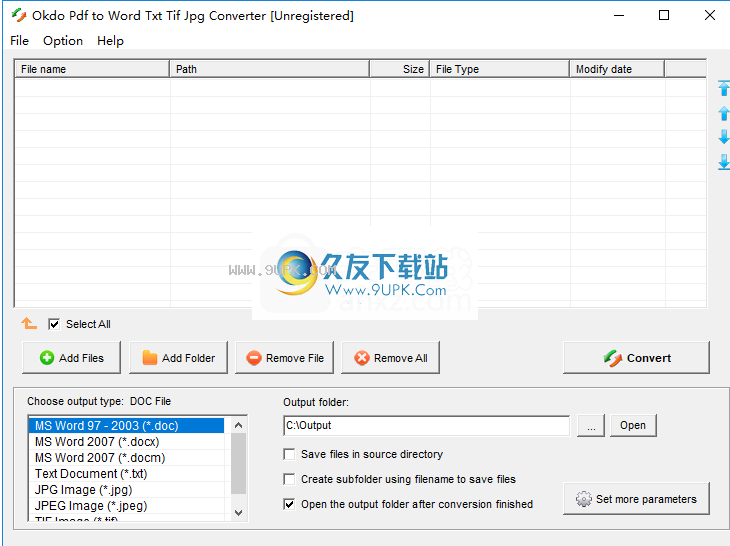Viewport: 730px width, 546px height.
Task: Select MS Word 2007 (*.docm) output type
Action: click(x=127, y=458)
